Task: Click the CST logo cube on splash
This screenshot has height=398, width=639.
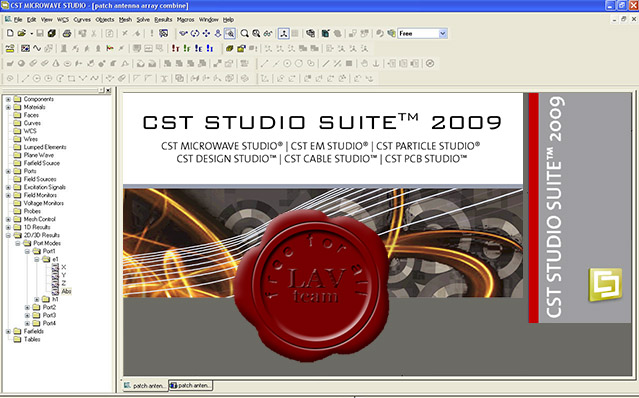Action: 605,284
